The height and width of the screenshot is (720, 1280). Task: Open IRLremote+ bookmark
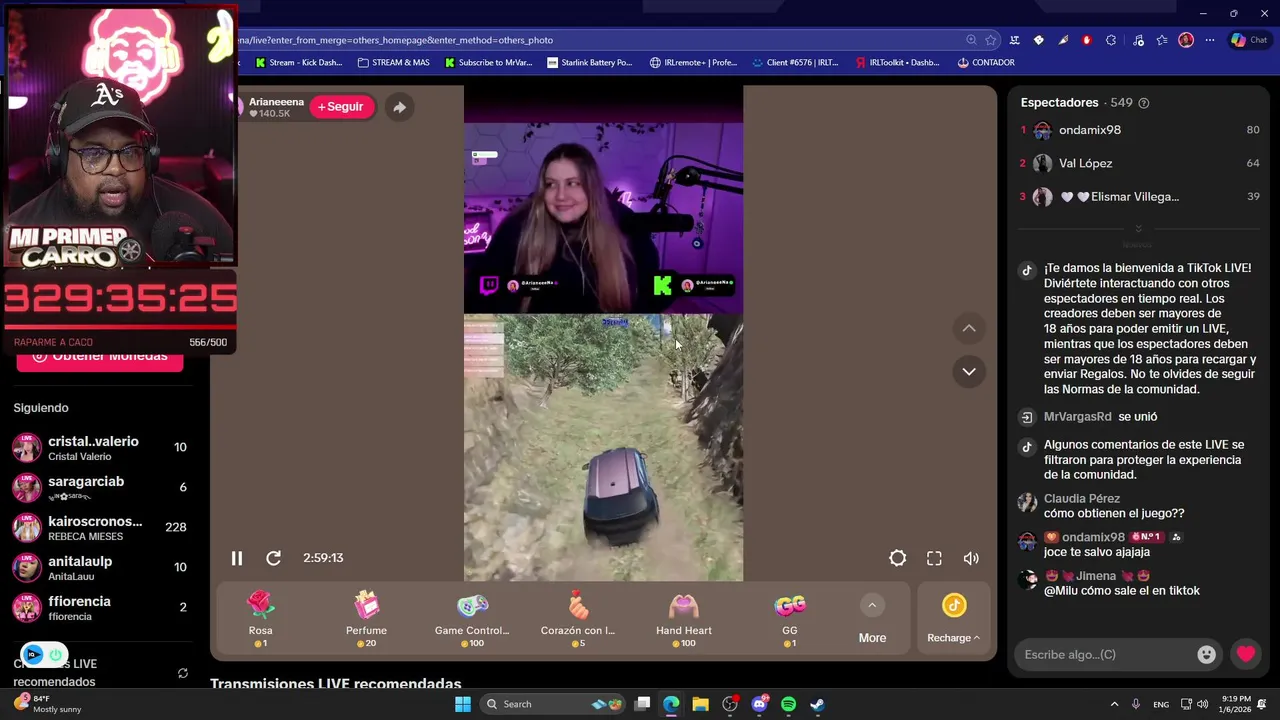click(693, 62)
